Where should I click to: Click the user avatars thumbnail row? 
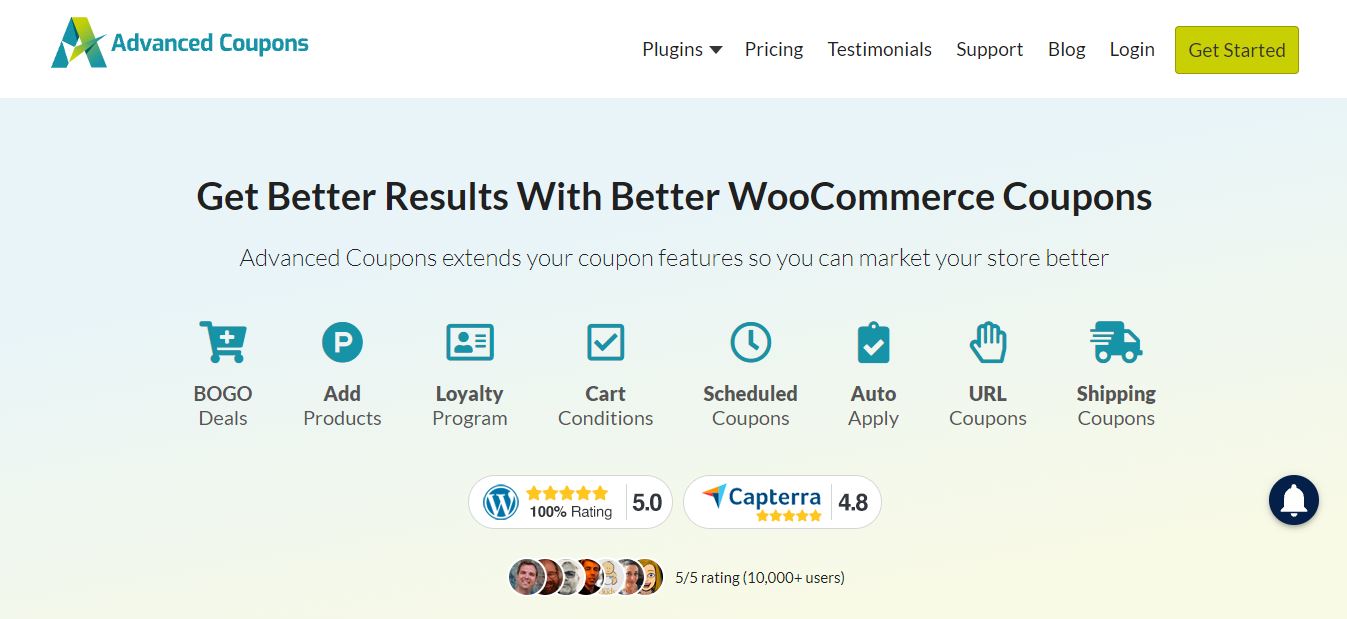click(x=585, y=578)
